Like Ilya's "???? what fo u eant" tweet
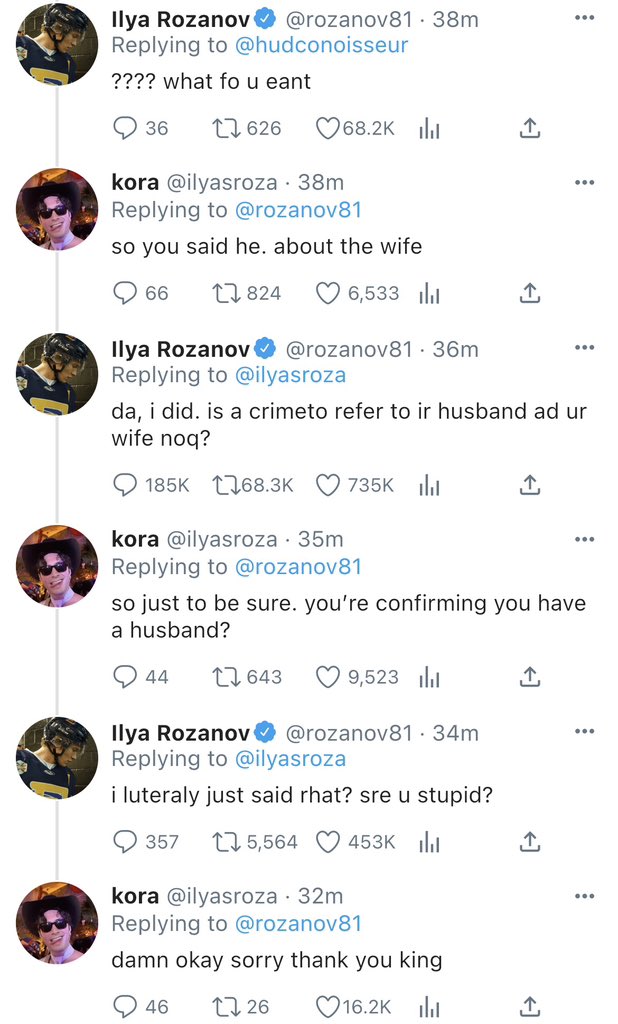This screenshot has height=1024, width=618. (328, 129)
